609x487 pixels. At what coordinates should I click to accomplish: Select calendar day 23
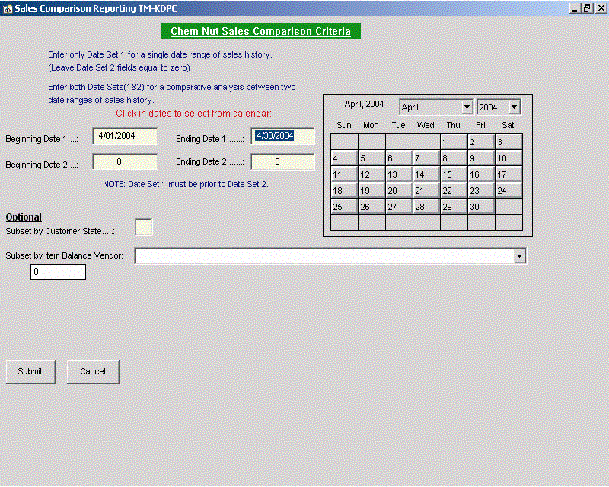[x=481, y=190]
